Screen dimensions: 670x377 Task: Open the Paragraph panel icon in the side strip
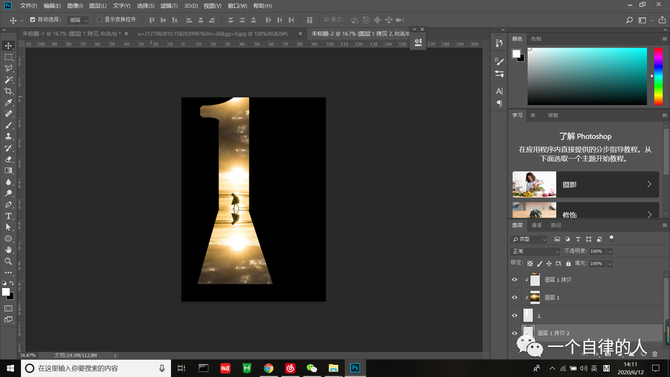499,103
